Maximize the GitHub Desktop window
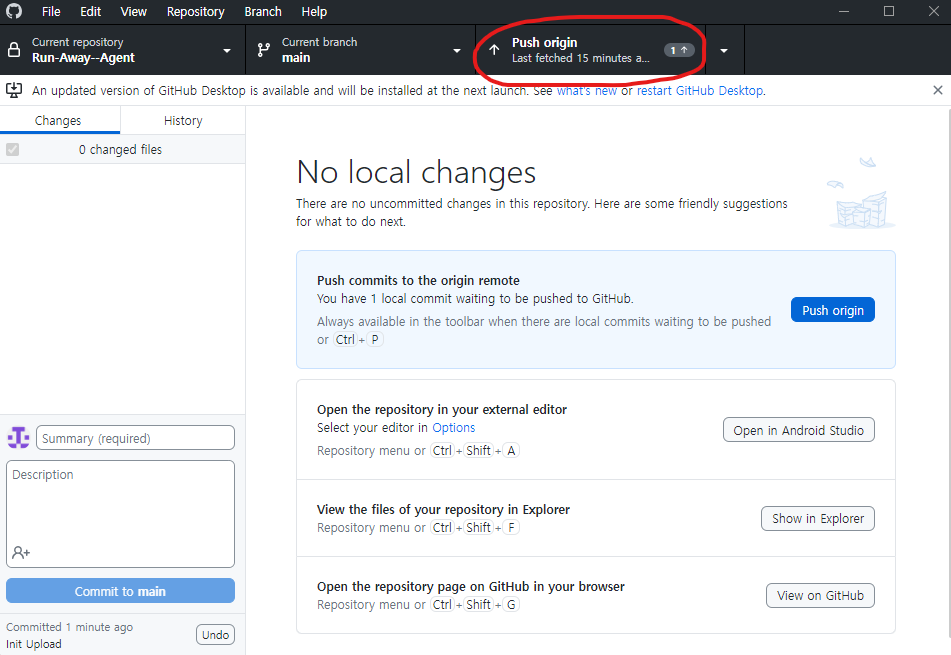This screenshot has height=655, width=951. [x=889, y=12]
